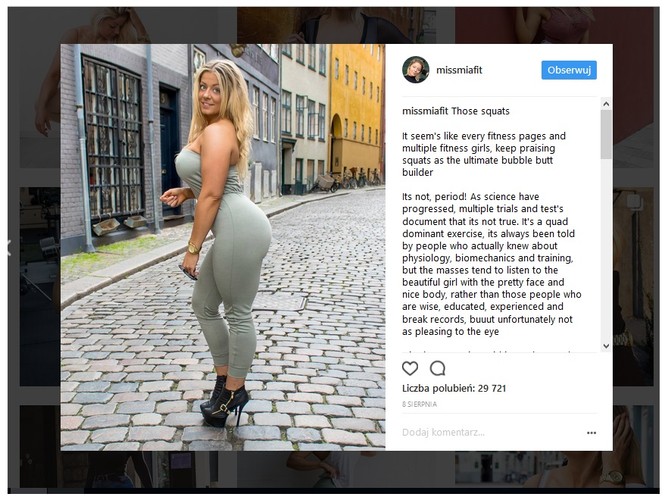Open the missmiafit profile avatar
The height and width of the screenshot is (500, 668).
(415, 70)
